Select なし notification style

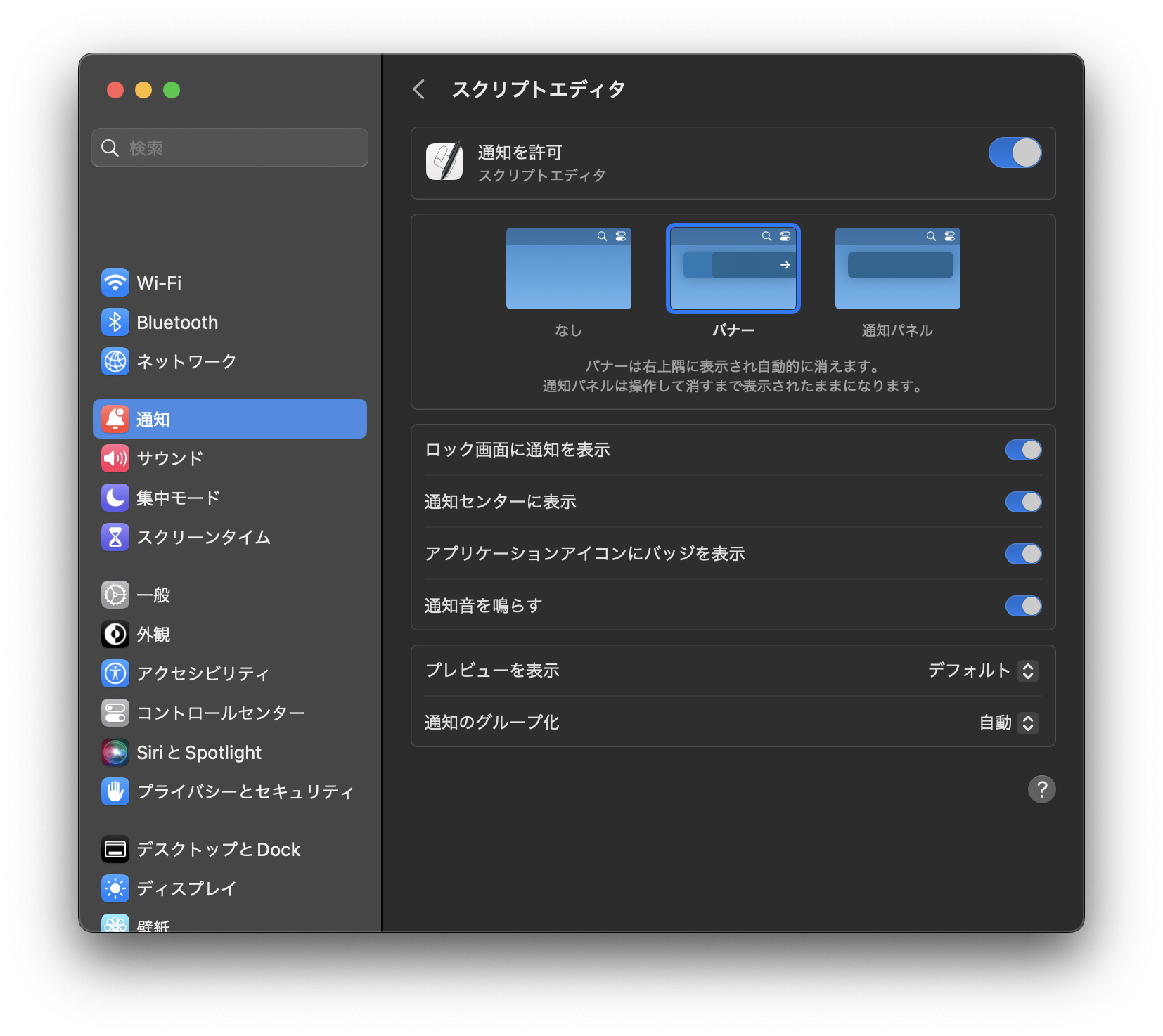tap(568, 268)
